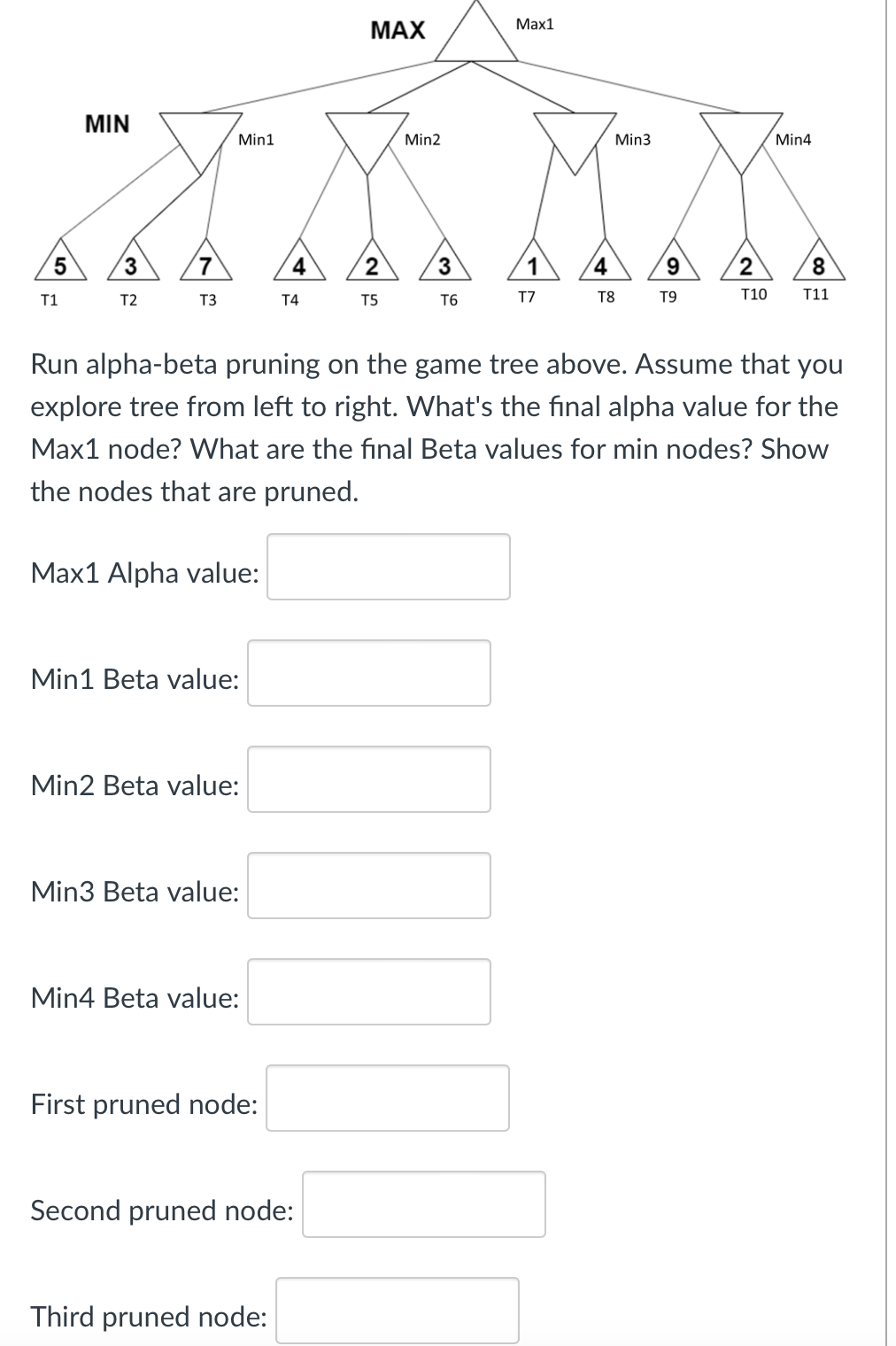Focus the Min1 Beta value text box
This screenshot has height=1346, width=896.
[x=368, y=673]
